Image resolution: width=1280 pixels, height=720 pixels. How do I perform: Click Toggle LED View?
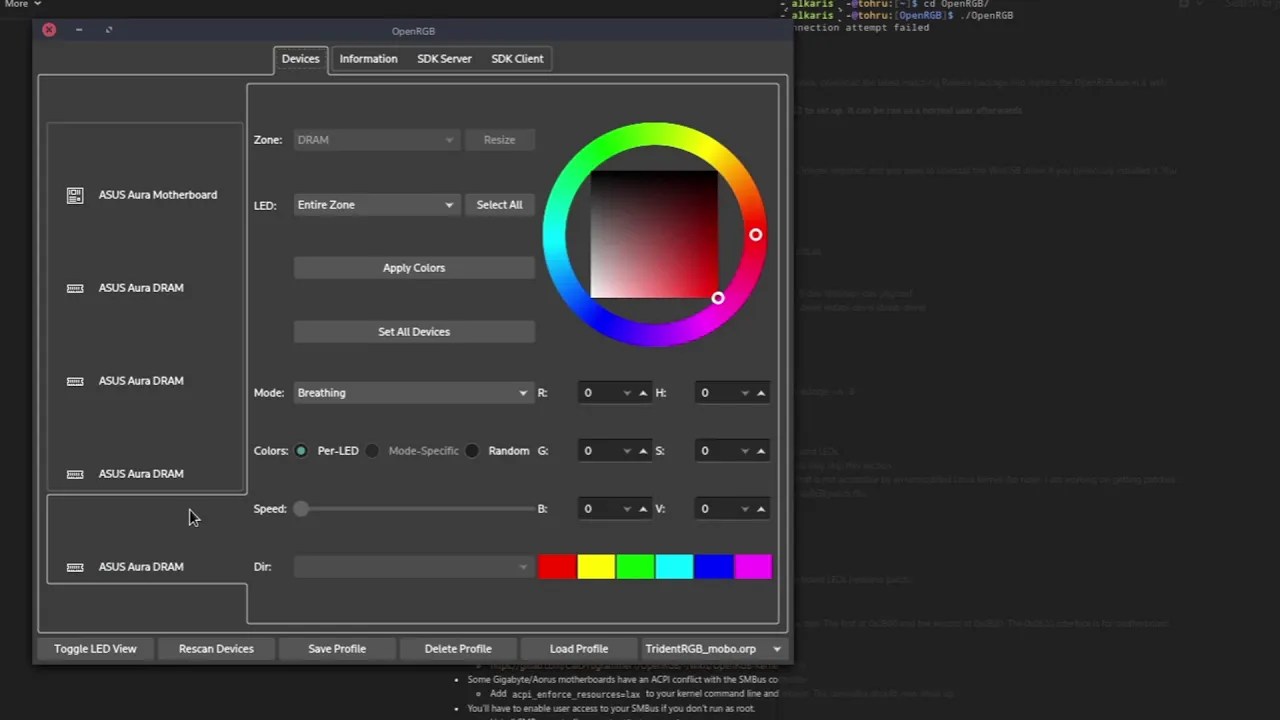95,649
